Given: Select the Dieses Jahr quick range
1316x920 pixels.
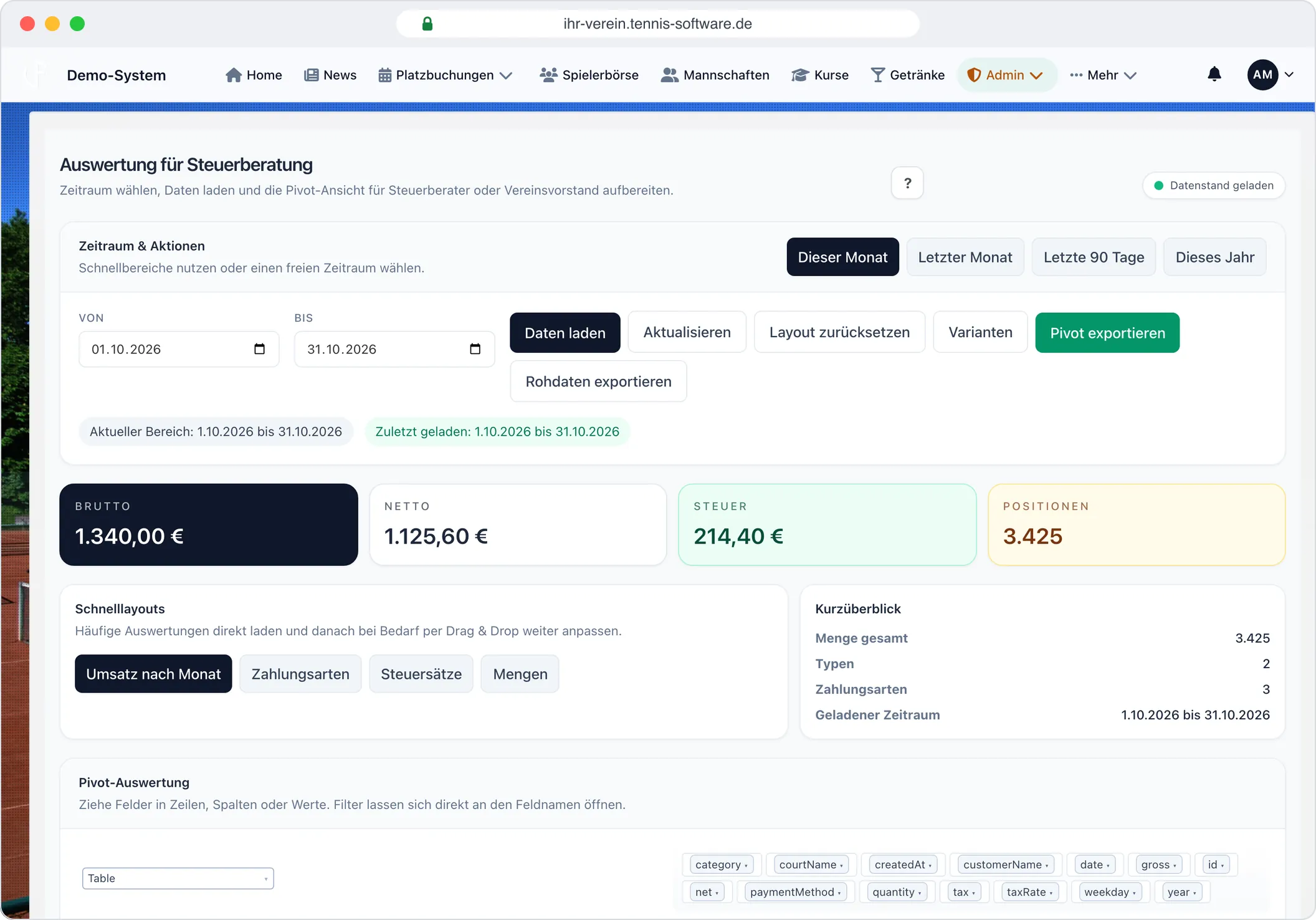Looking at the screenshot, I should pyautogui.click(x=1215, y=257).
